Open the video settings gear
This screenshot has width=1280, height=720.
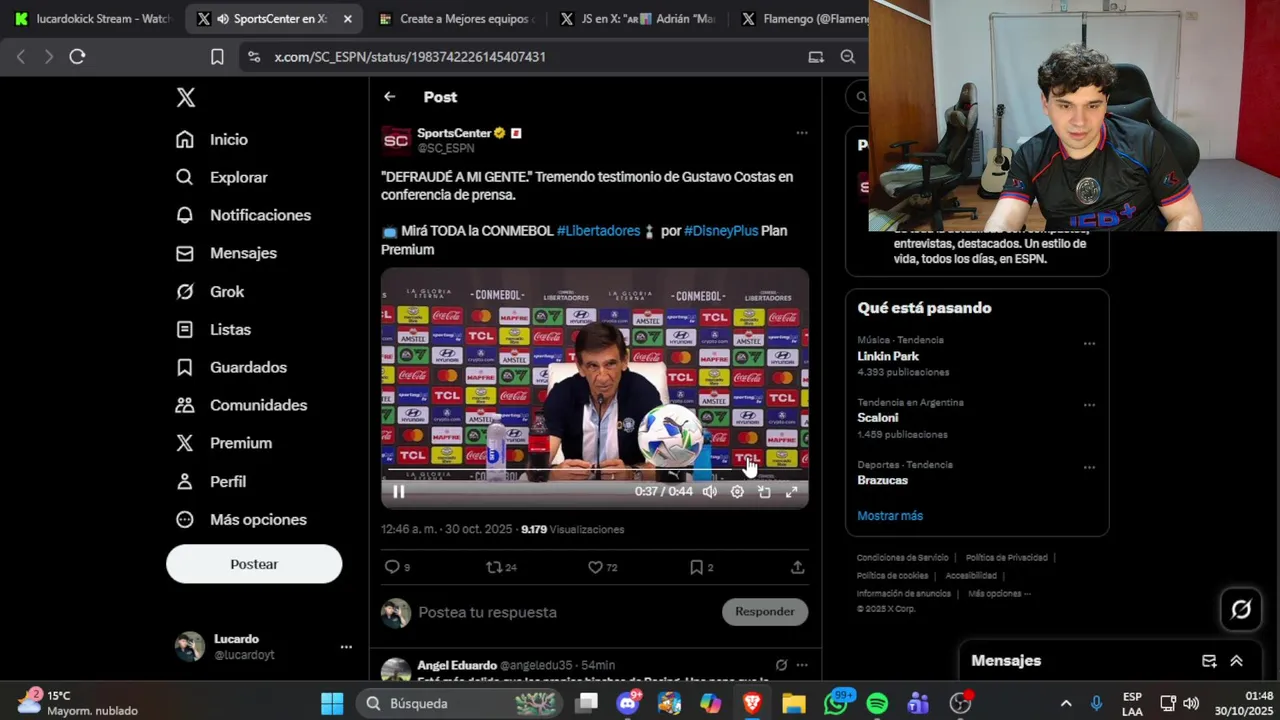[737, 491]
